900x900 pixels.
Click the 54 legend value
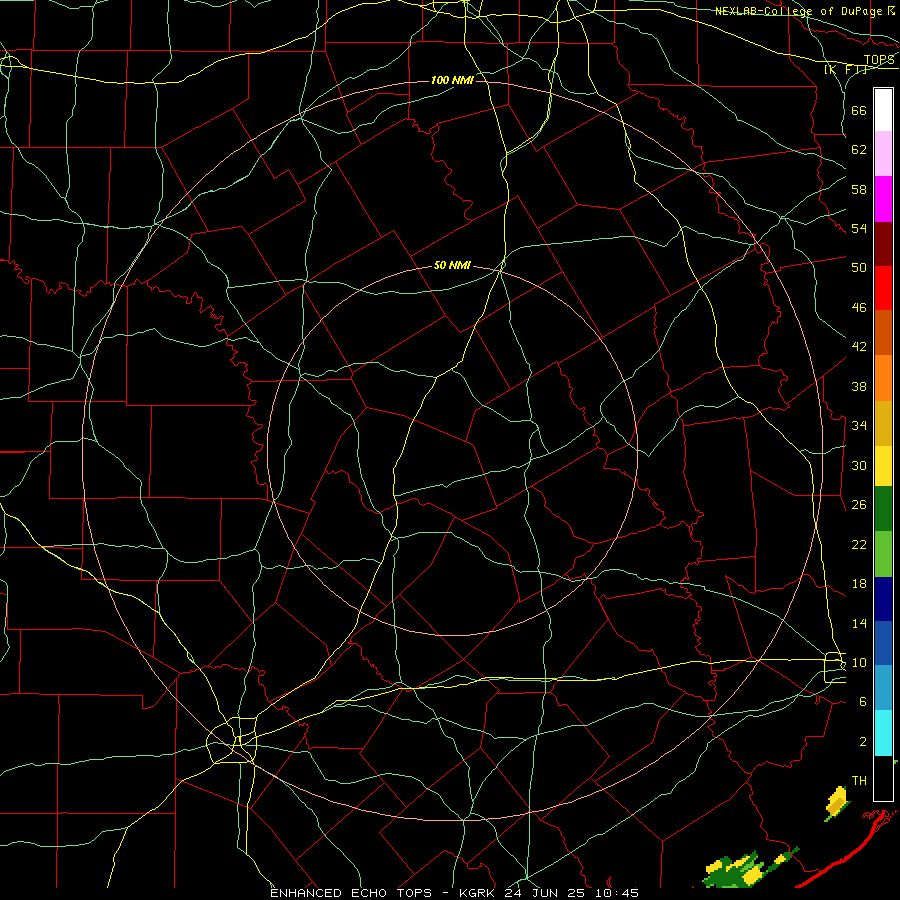tap(859, 229)
